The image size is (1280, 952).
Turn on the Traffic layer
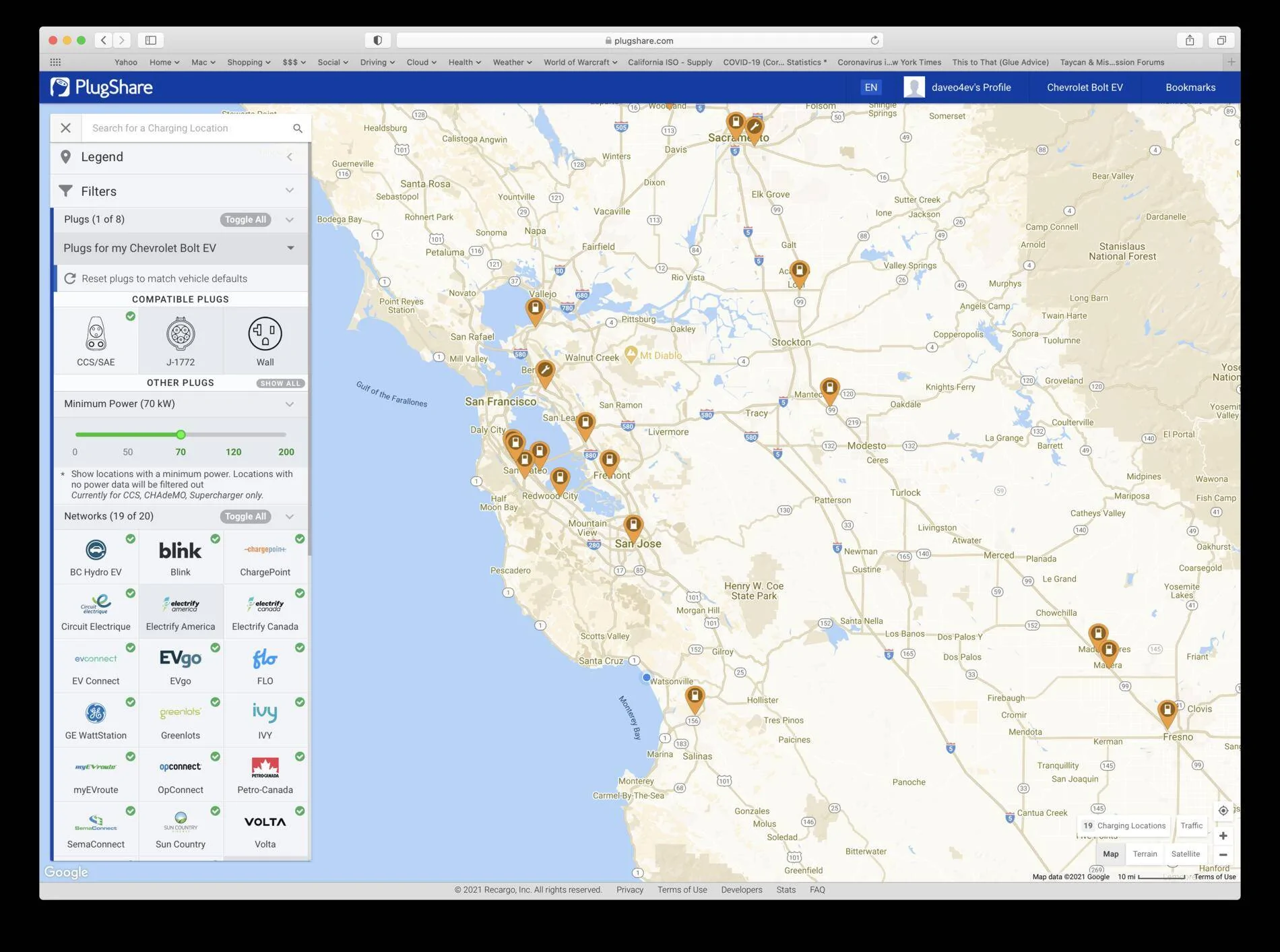1191,825
